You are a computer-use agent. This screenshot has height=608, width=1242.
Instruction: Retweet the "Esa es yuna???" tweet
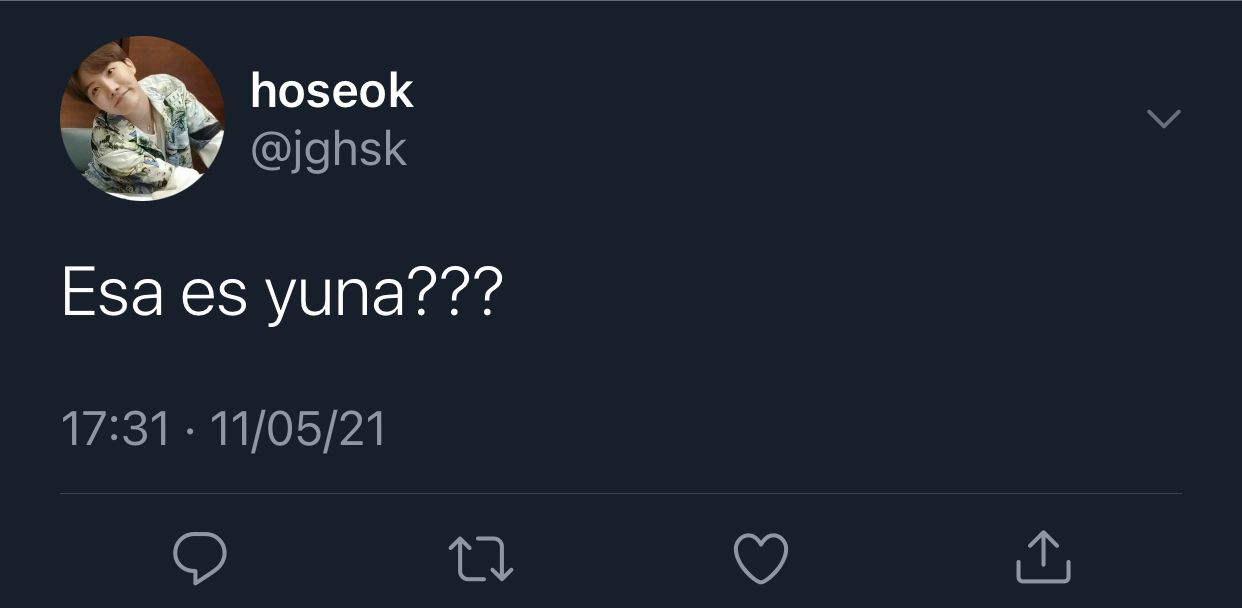click(480, 558)
